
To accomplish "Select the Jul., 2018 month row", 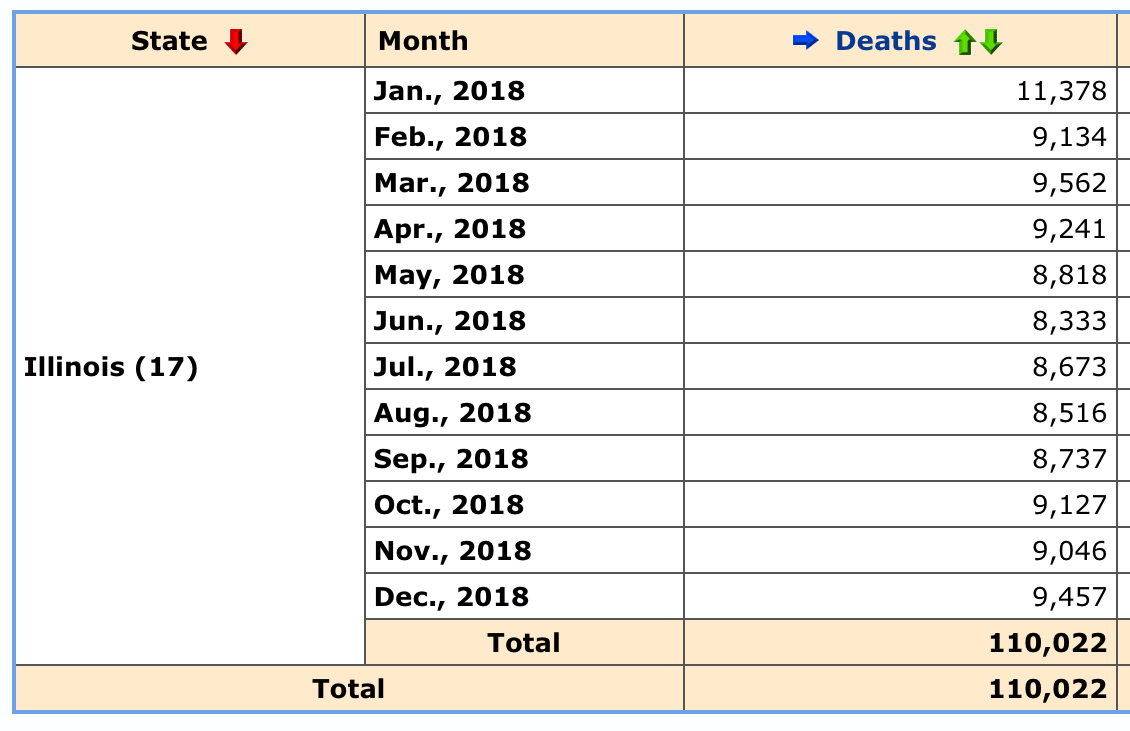I will [524, 367].
